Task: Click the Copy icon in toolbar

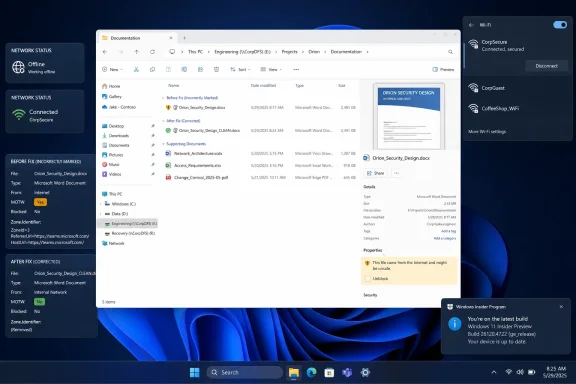Action: tap(152, 69)
